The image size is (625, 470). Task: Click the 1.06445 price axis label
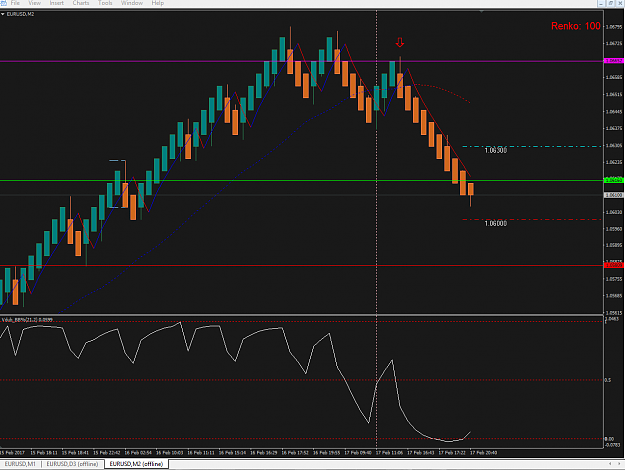pyautogui.click(x=614, y=112)
